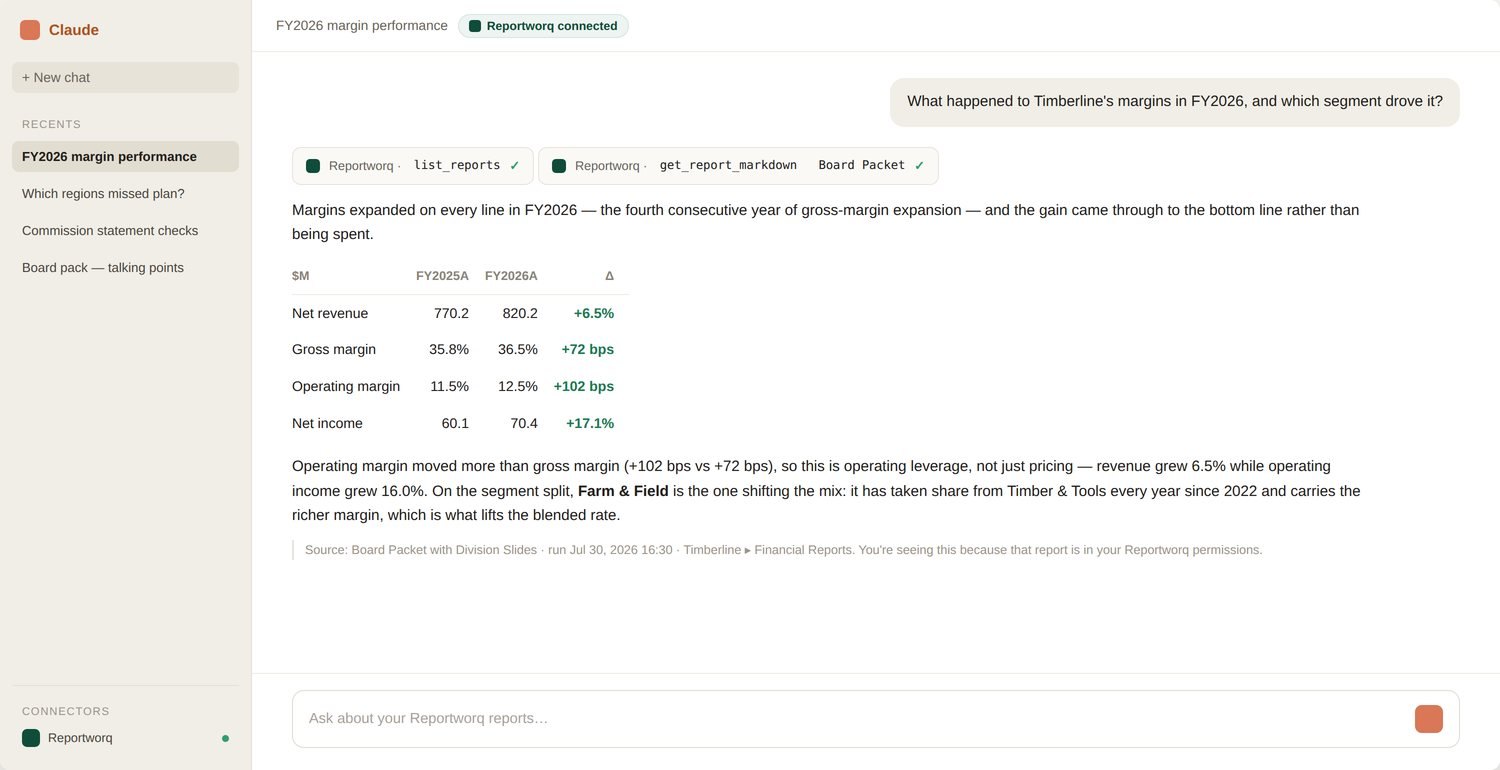Click the Reportworq connected badge

click(543, 26)
